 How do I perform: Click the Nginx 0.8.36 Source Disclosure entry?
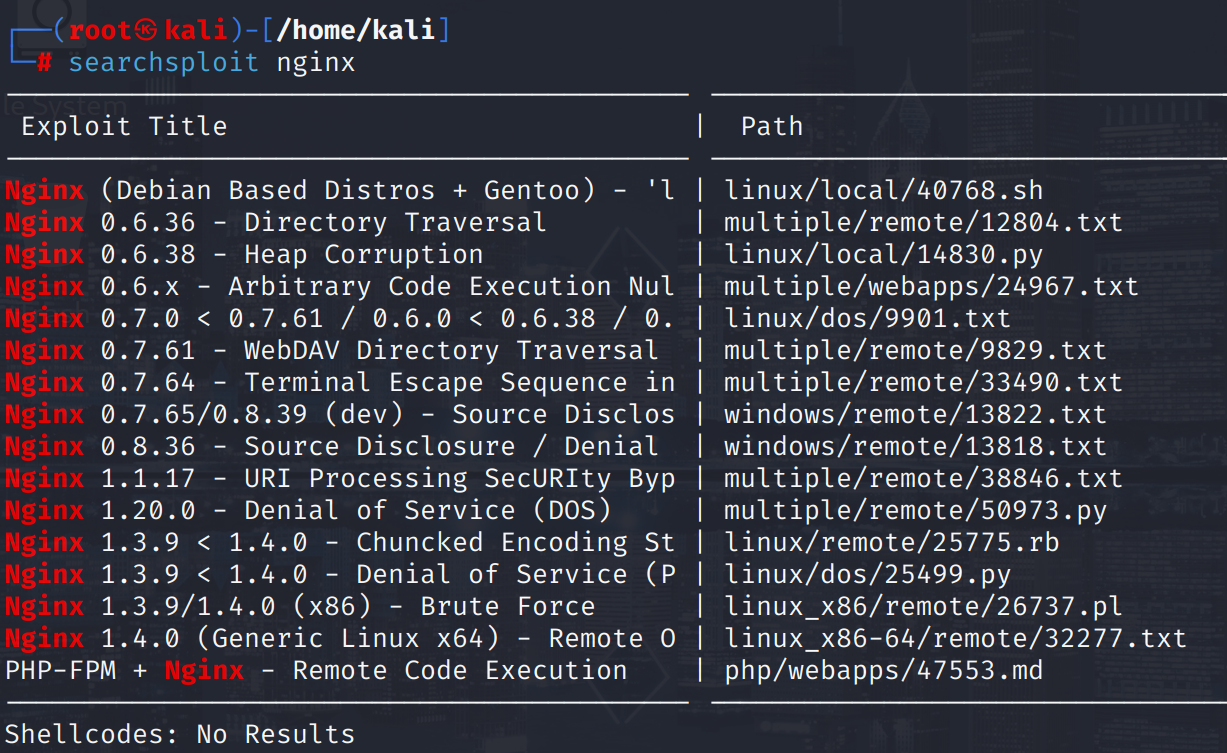331,447
